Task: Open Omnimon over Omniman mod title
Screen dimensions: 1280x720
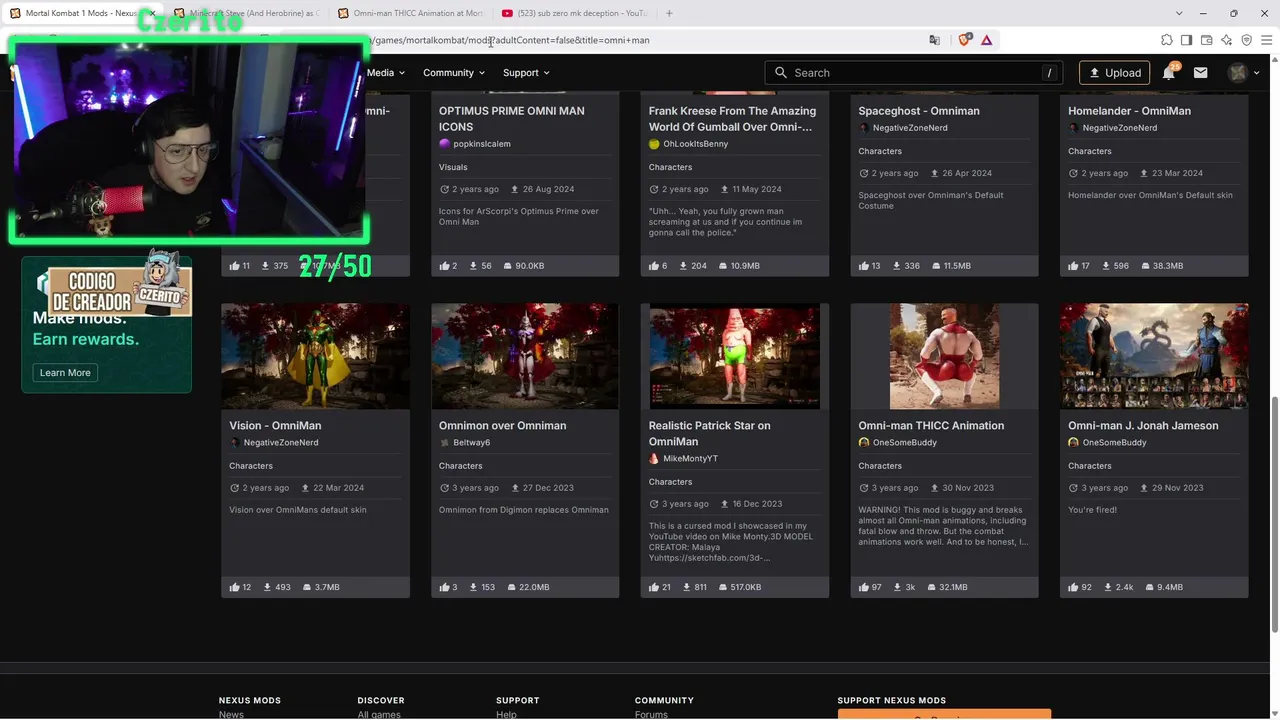Action: tap(502, 426)
